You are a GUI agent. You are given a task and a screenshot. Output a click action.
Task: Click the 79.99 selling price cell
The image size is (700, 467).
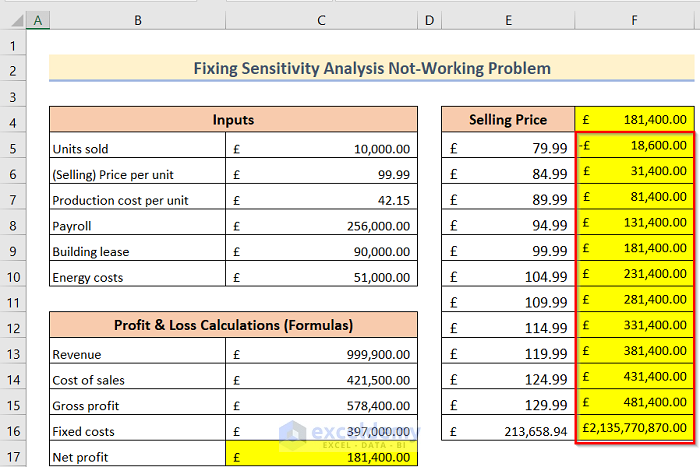(x=508, y=148)
